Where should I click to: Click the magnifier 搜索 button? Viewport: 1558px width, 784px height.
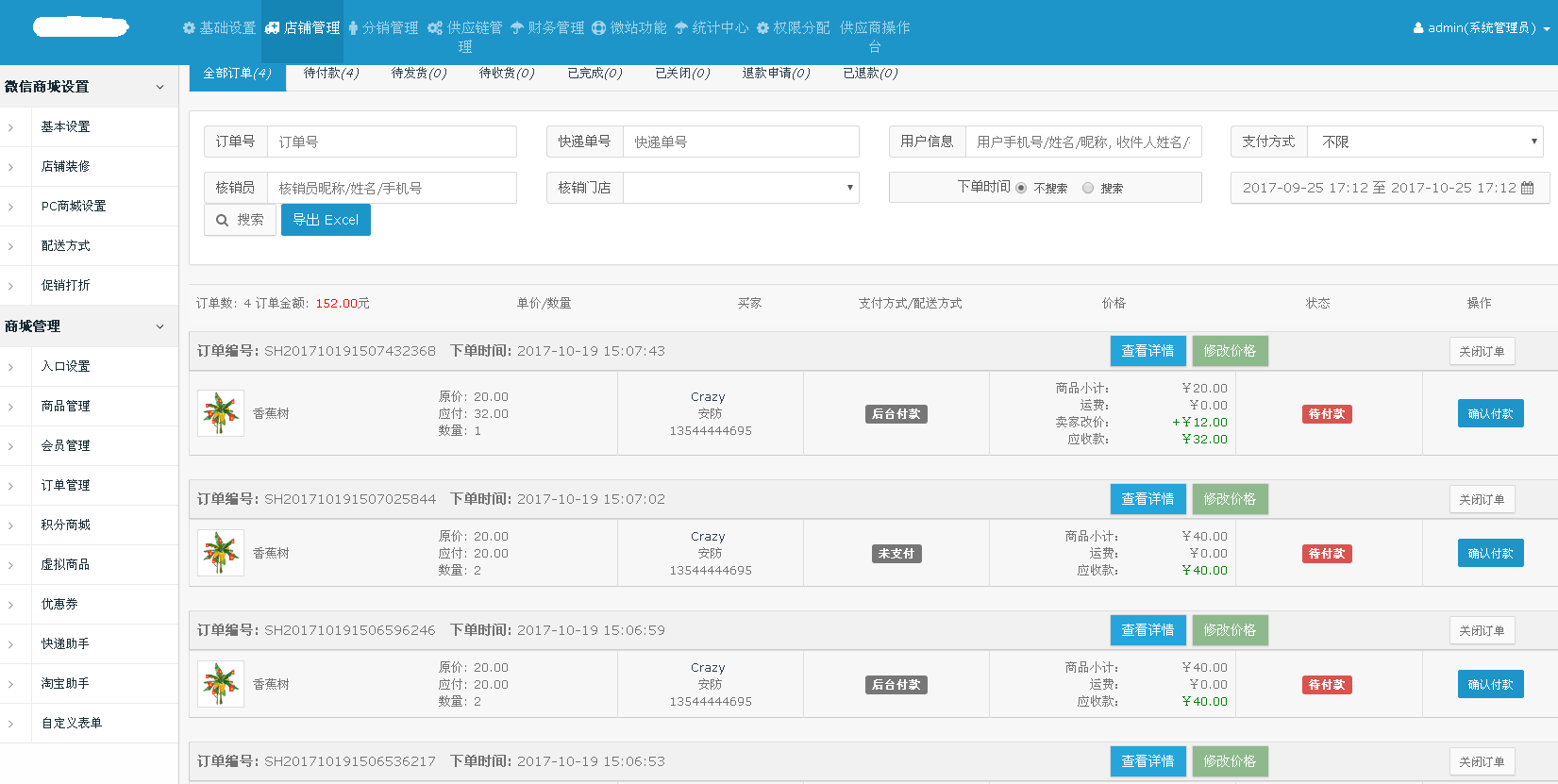240,220
